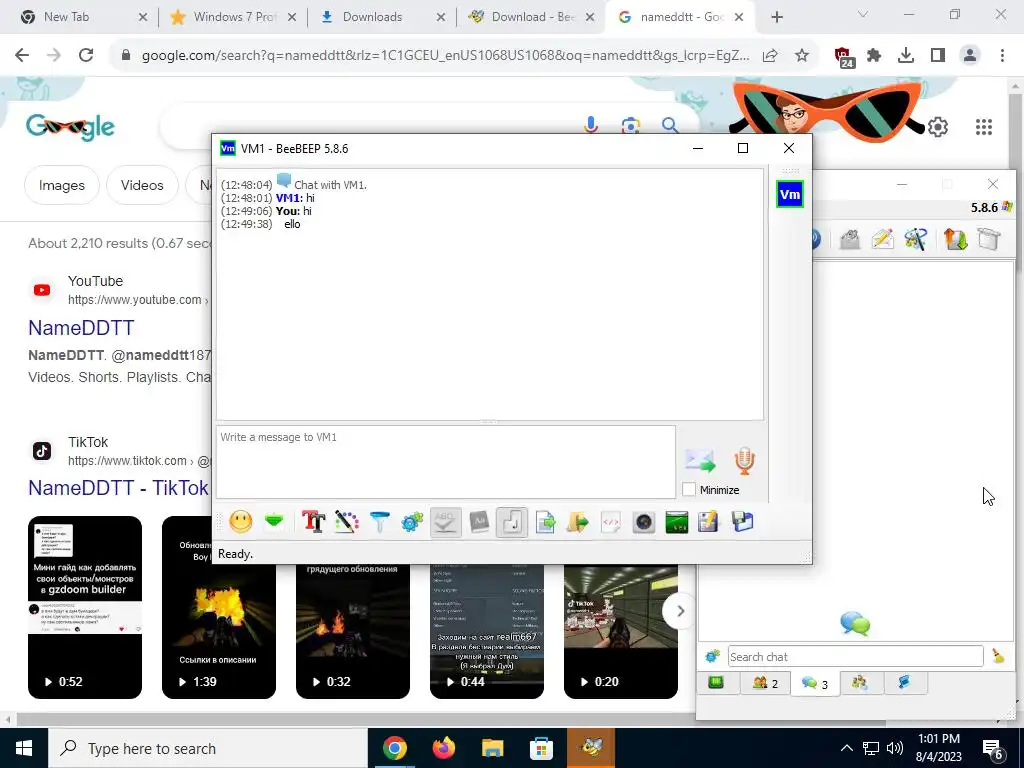The image size is (1024, 768).
Task: Switch to the green screen tab in BeeBEEP
Action: [x=716, y=682]
